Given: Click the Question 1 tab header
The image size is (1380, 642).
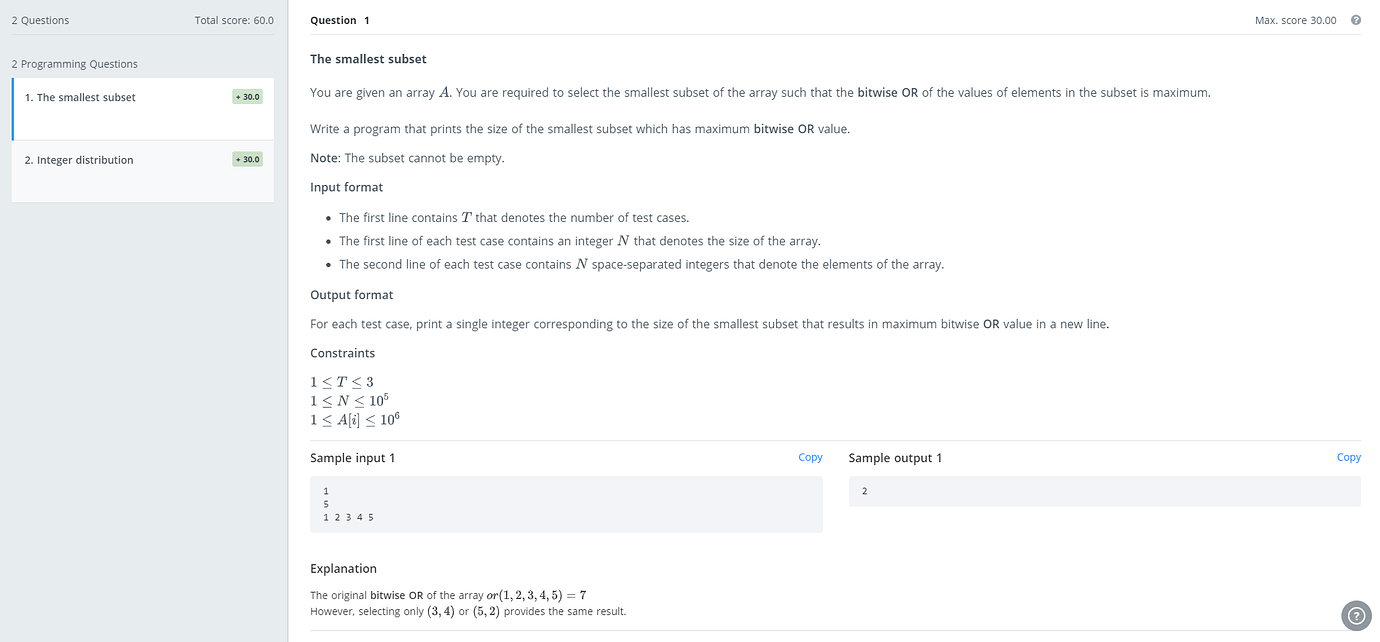Looking at the screenshot, I should pyautogui.click(x=339, y=19).
